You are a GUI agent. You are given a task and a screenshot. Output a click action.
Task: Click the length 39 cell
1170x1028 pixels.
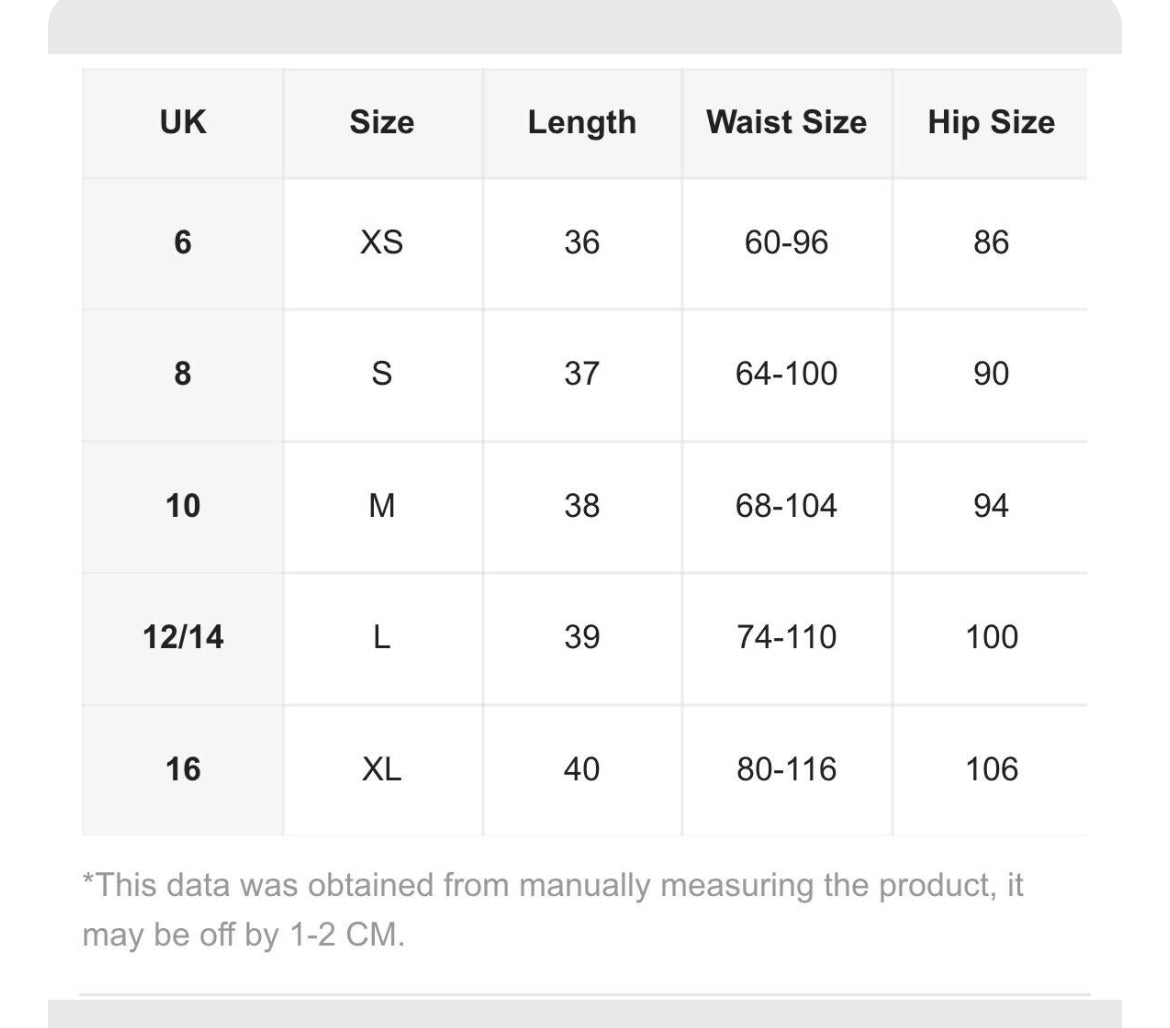[581, 637]
